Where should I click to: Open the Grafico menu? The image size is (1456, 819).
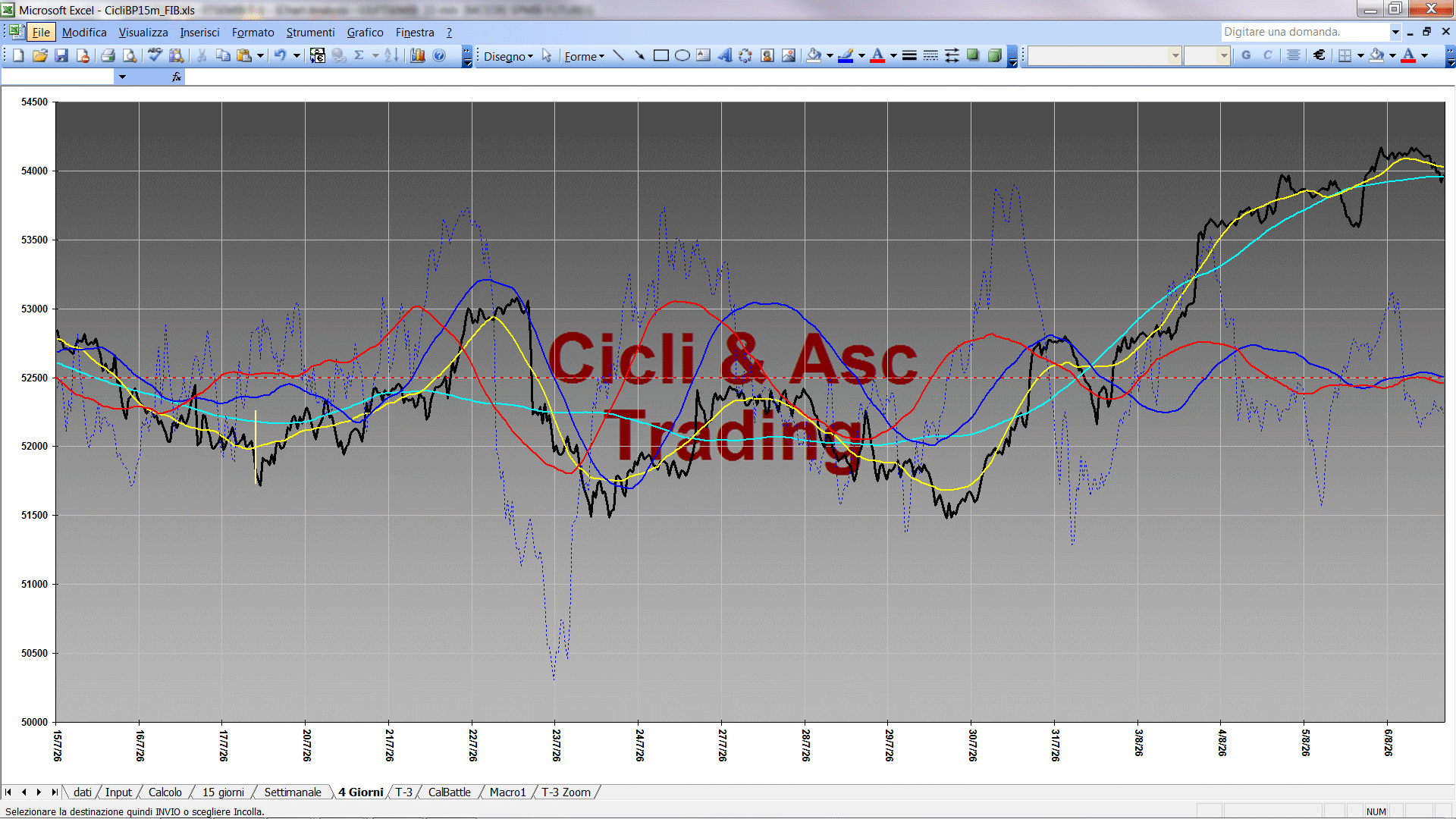coord(365,32)
